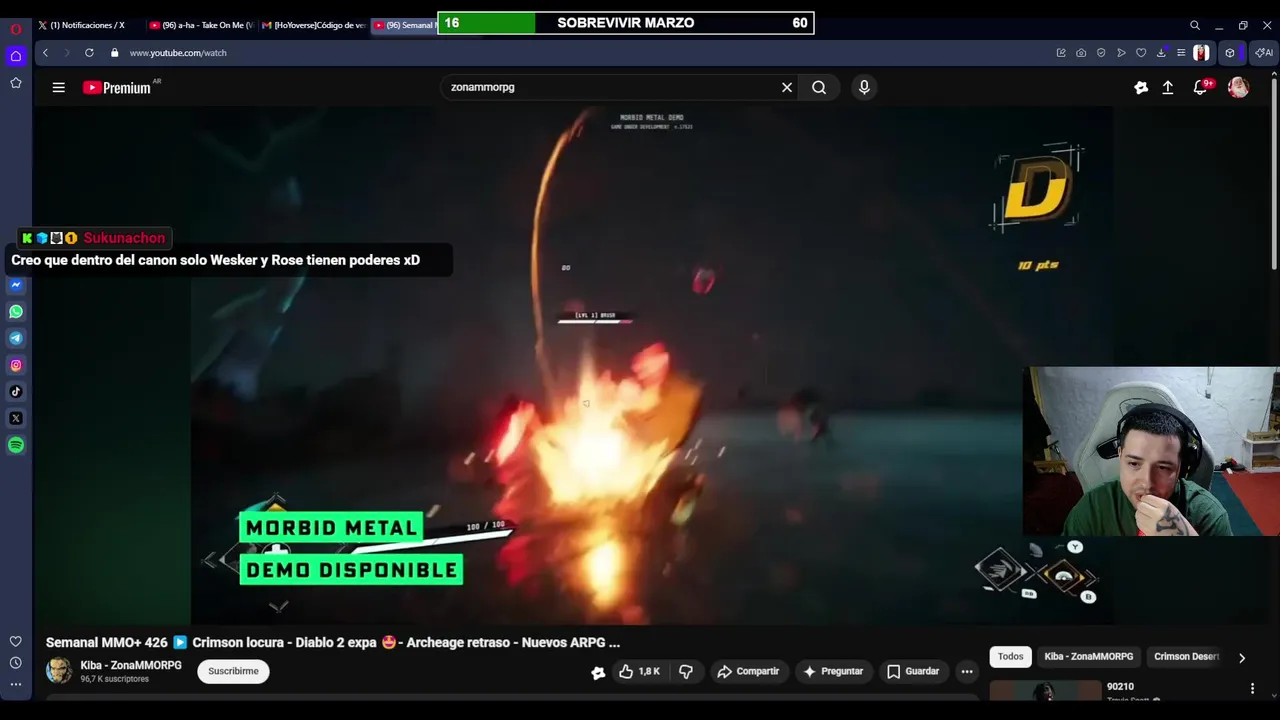Click the icon left of the like button
The image size is (1280, 720).
pos(598,673)
